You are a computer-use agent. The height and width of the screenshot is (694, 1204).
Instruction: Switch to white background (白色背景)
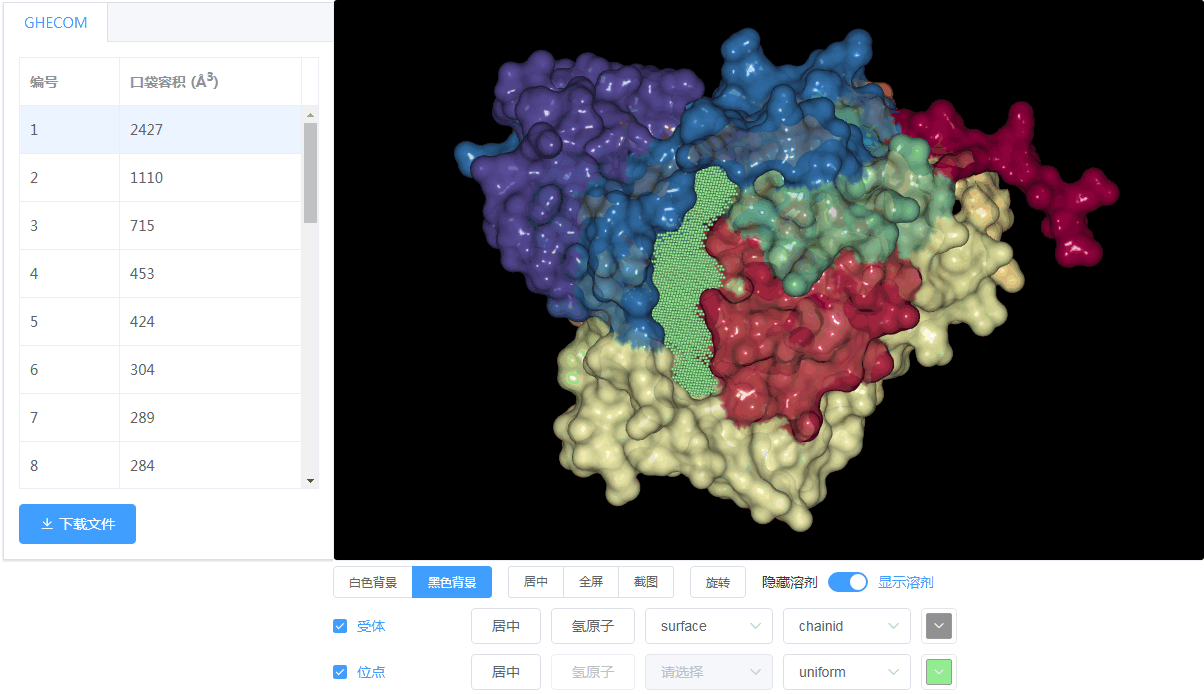372,582
